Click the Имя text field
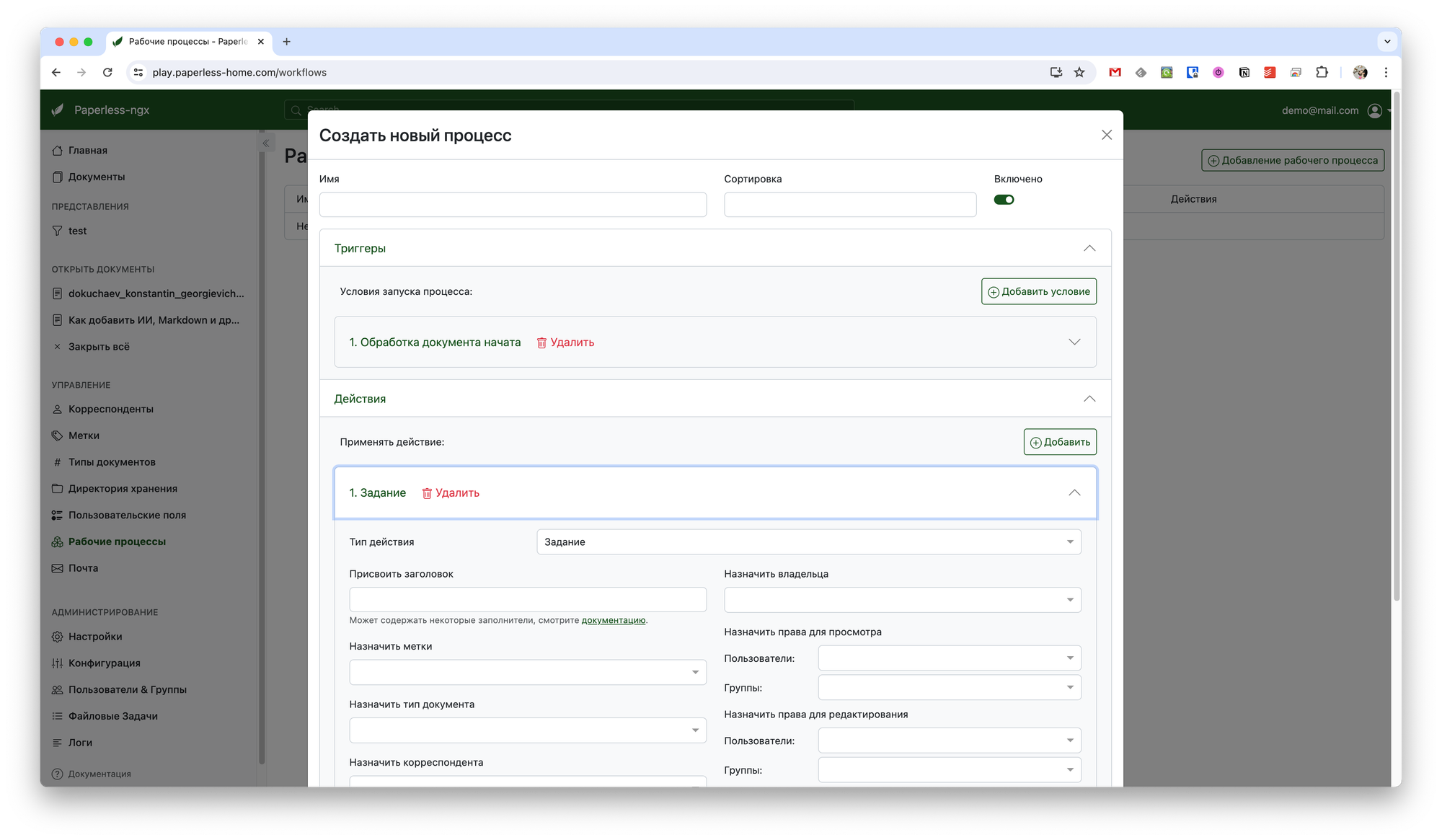Image resolution: width=1442 pixels, height=840 pixels. click(x=513, y=205)
